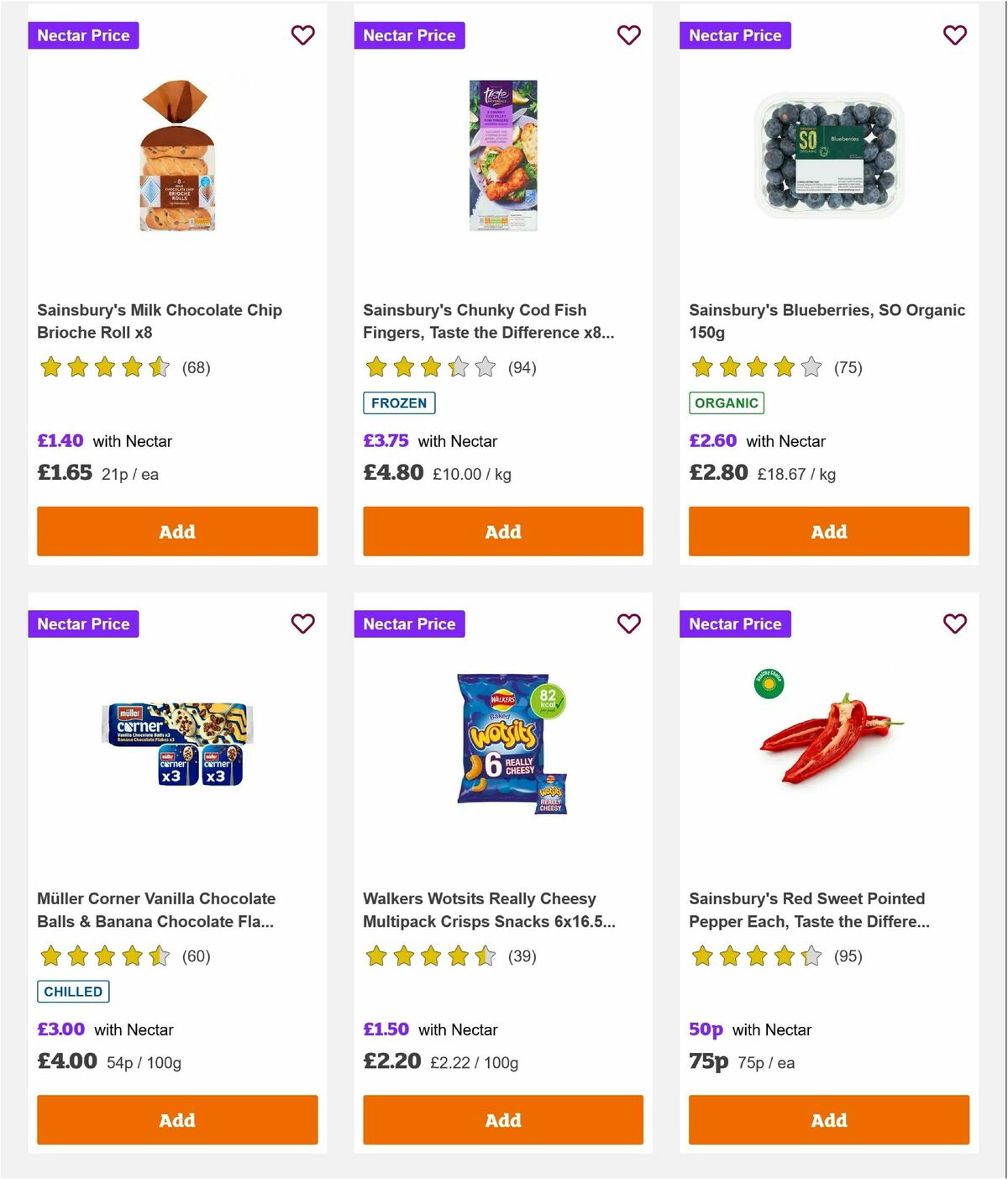This screenshot has width=1008, height=1179.
Task: Toggle the favorite heart on Walkers Wotsits
Action: [628, 624]
